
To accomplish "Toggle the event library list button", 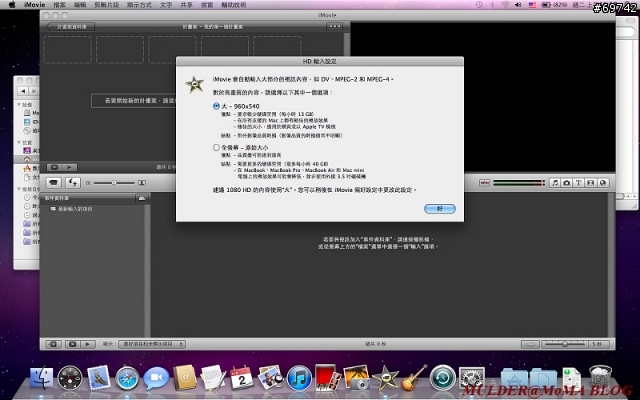I will (53, 344).
